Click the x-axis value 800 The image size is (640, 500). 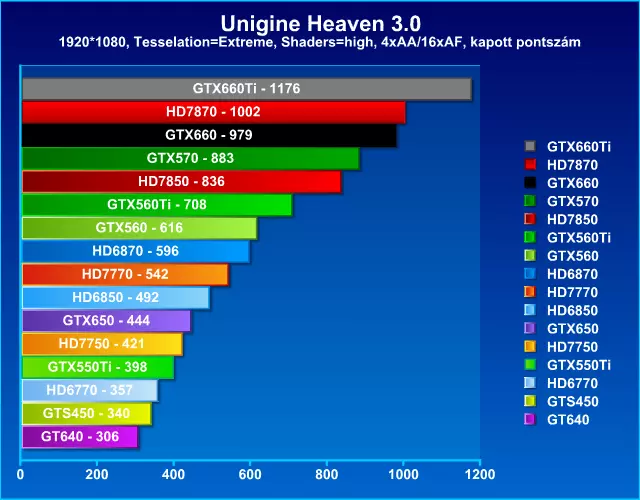pos(327,475)
